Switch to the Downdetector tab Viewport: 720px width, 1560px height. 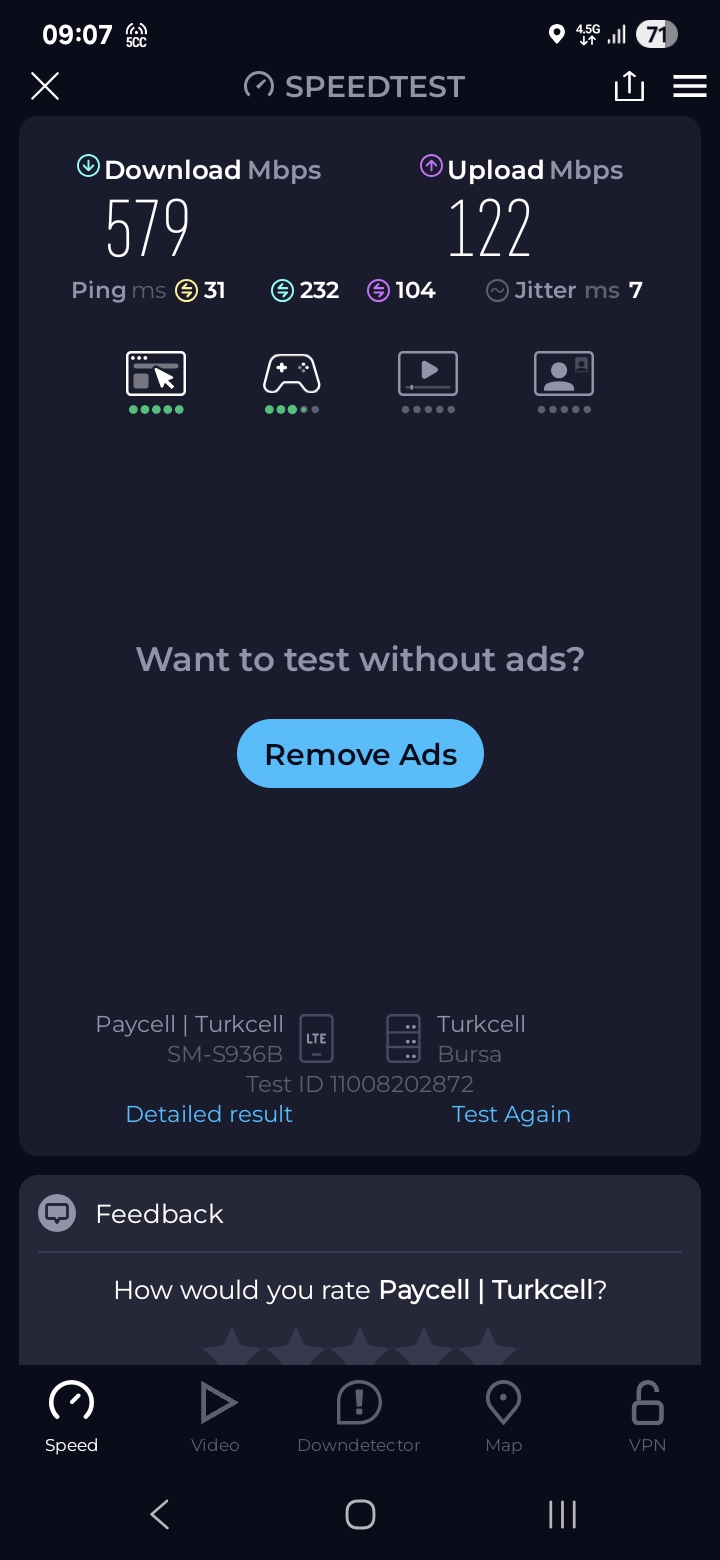click(x=359, y=1417)
